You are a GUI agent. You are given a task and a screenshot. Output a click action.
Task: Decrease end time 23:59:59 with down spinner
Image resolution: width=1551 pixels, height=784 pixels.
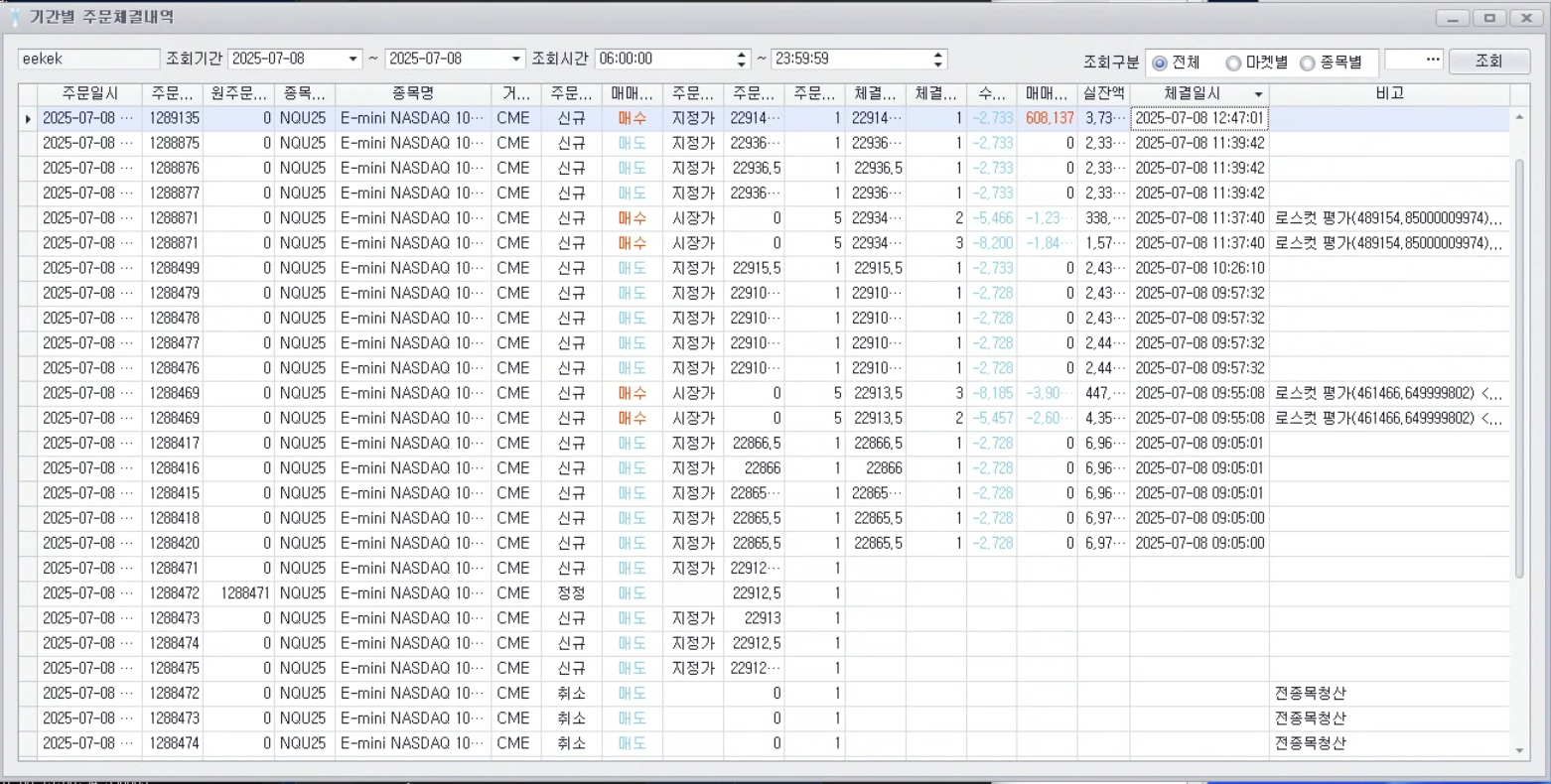point(938,65)
